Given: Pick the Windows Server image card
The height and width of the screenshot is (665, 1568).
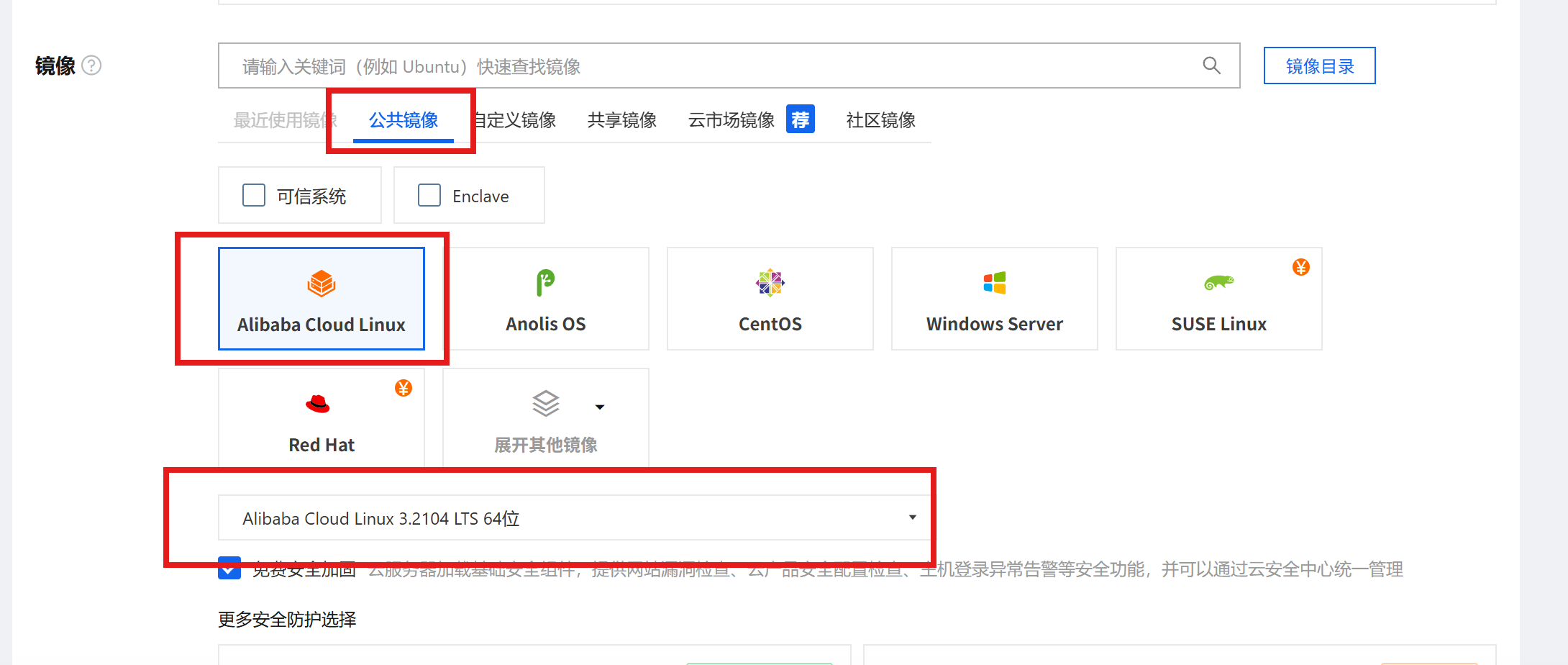Looking at the screenshot, I should [995, 299].
